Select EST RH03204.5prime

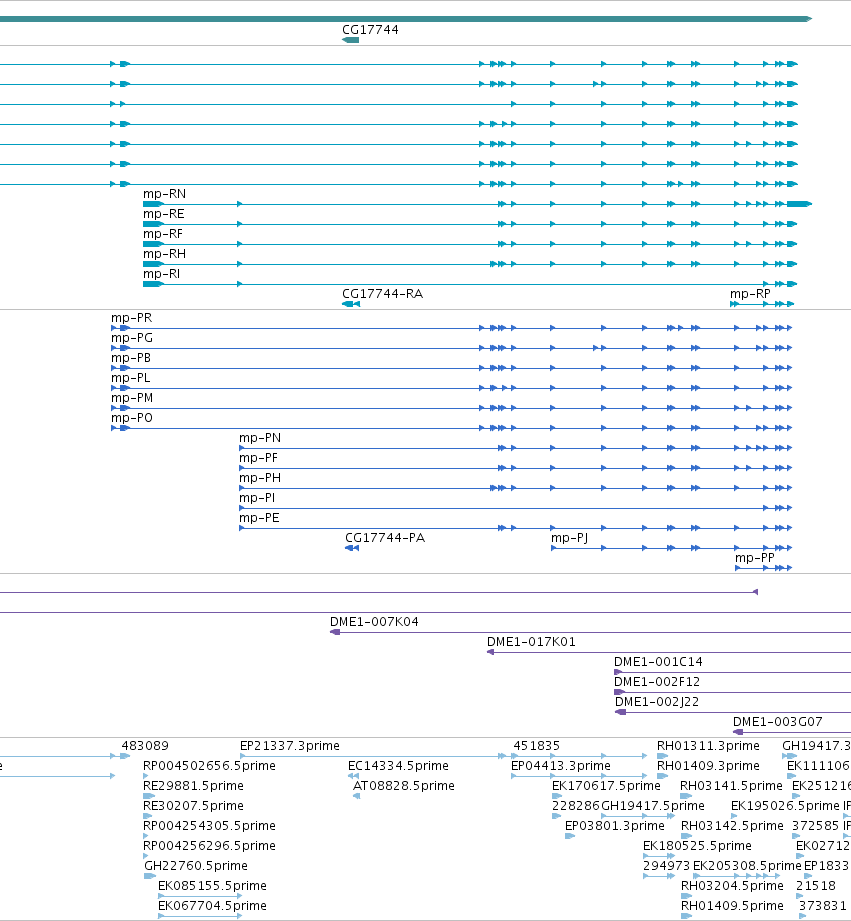point(732,885)
